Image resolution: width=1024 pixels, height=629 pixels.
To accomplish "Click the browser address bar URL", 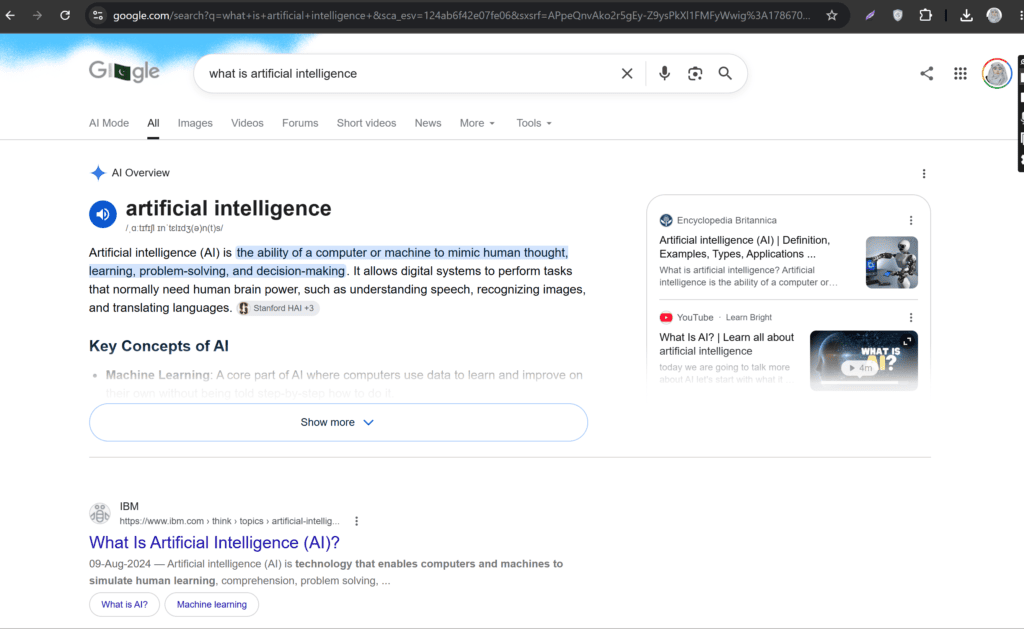I will tap(460, 15).
